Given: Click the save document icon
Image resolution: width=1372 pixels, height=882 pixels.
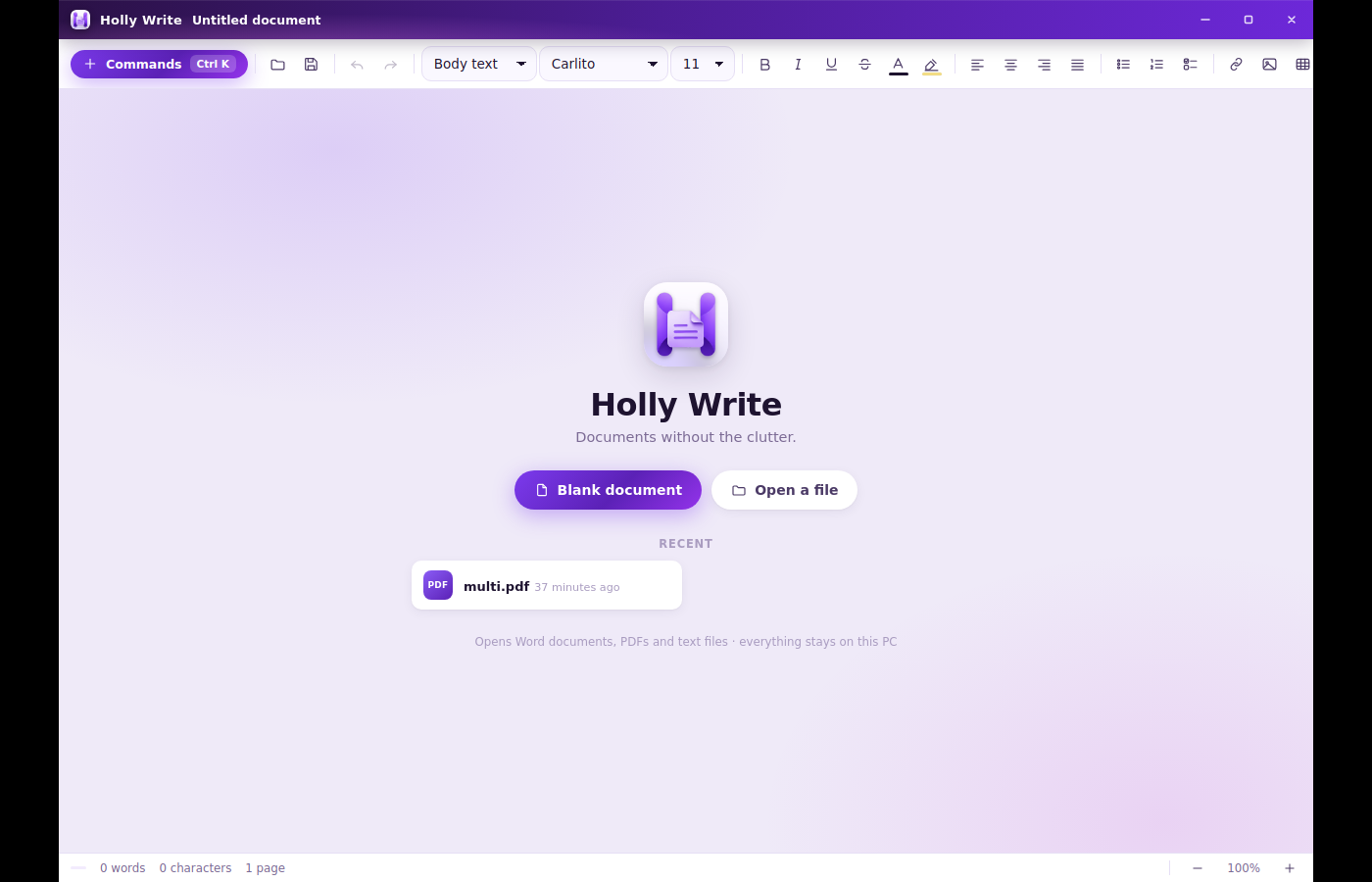Looking at the screenshot, I should click(x=311, y=65).
